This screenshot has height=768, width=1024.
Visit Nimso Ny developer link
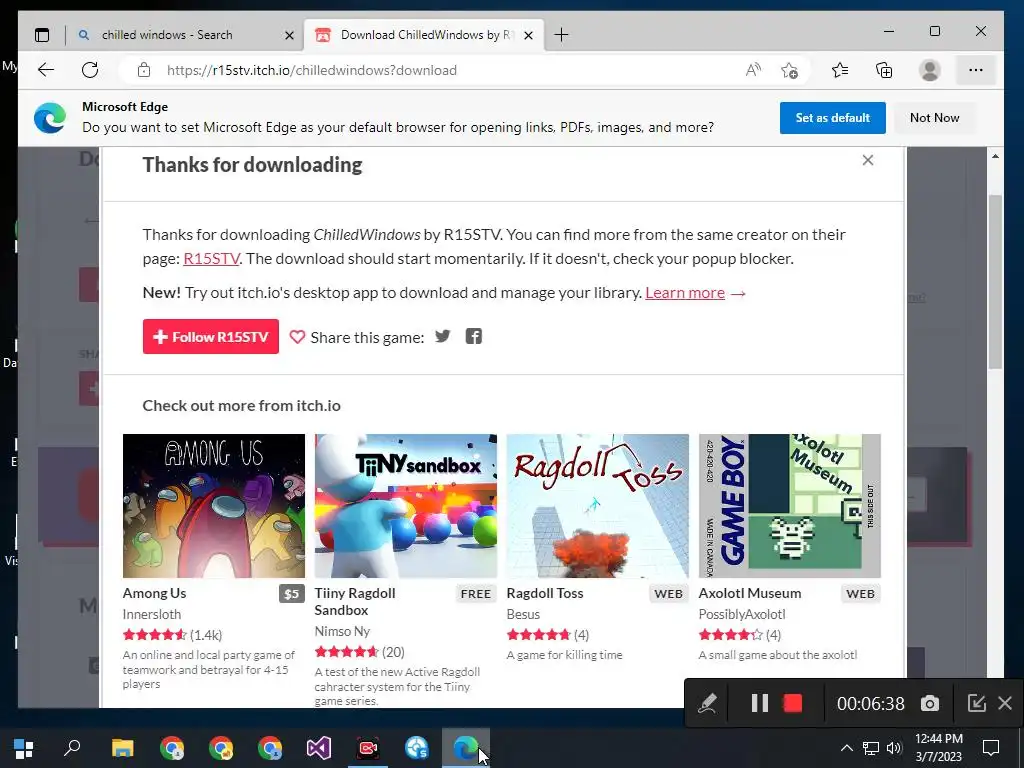(x=342, y=631)
